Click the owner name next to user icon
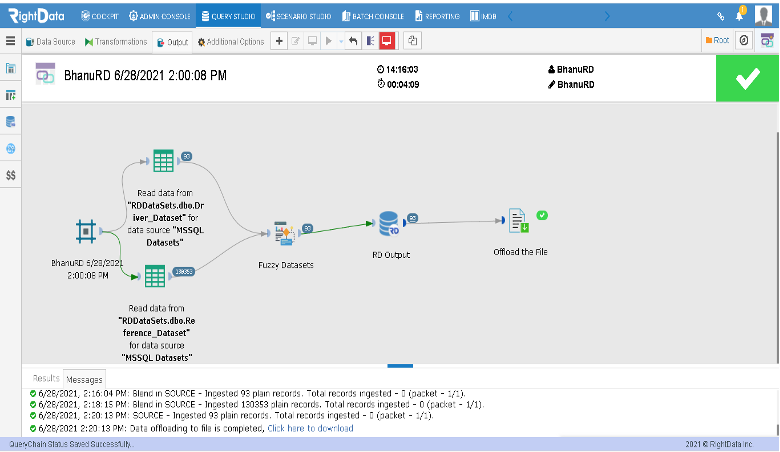780x452 pixels. tap(575, 70)
